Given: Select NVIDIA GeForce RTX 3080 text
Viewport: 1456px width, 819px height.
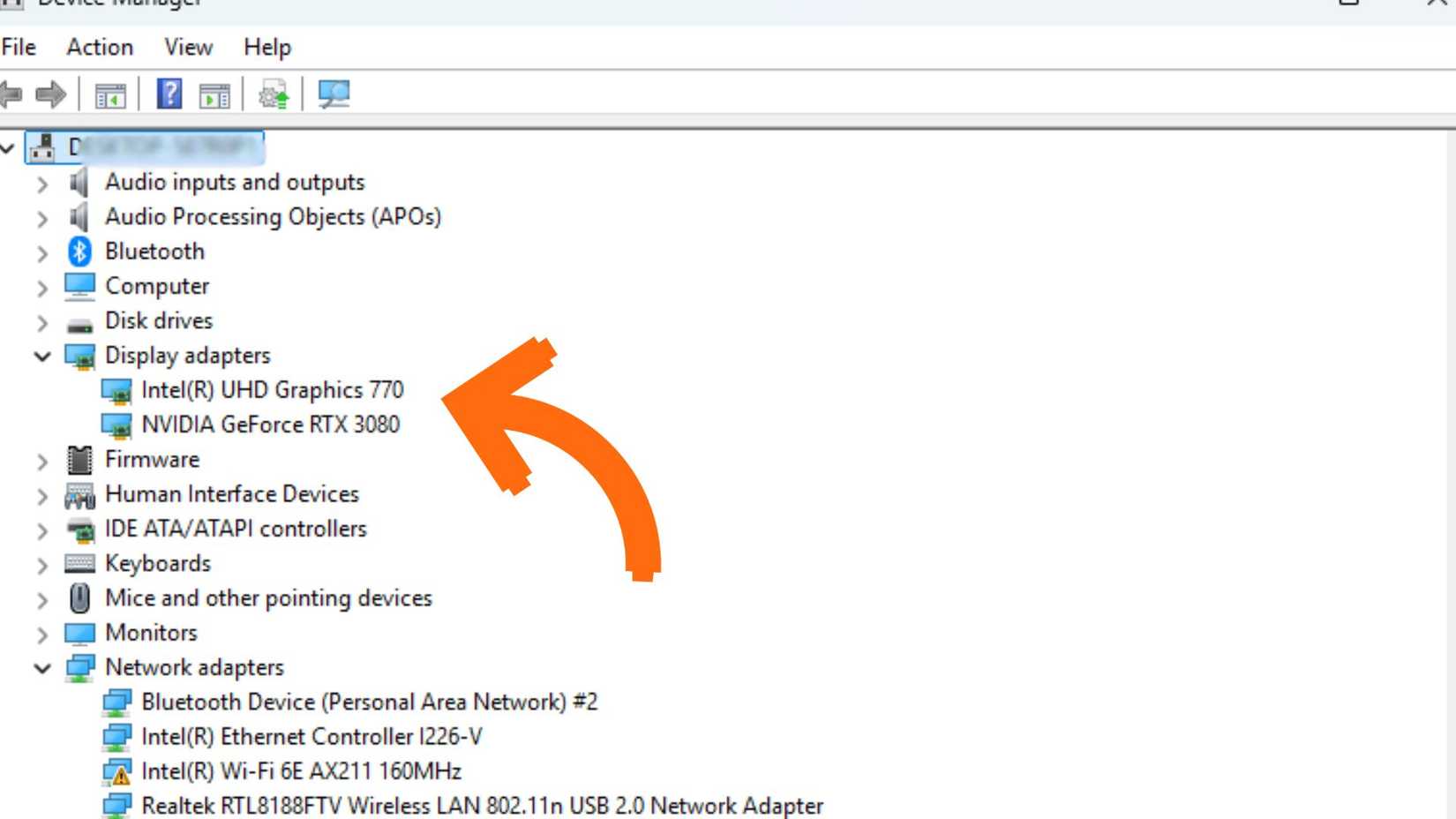Looking at the screenshot, I should 270,425.
